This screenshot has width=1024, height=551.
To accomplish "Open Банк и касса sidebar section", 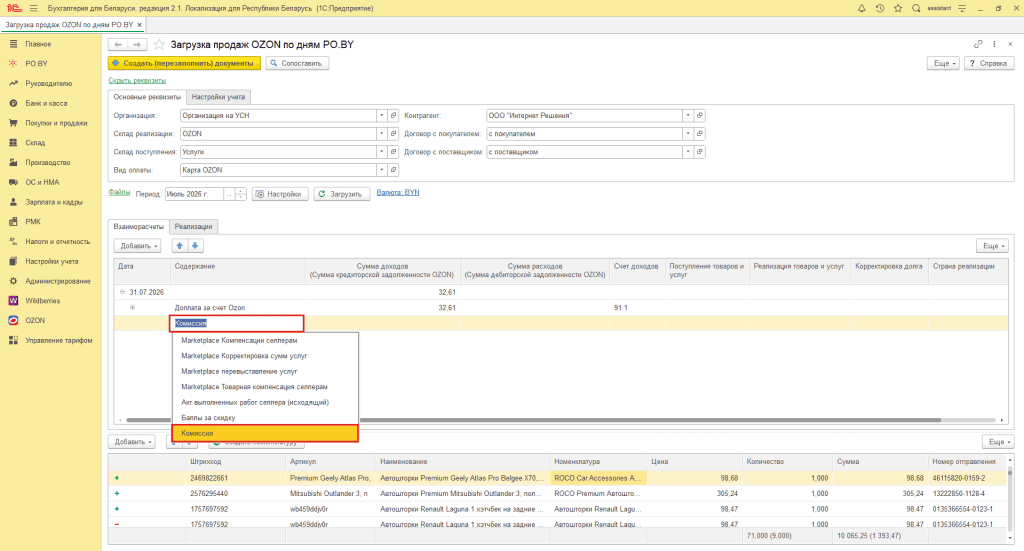I will [46, 103].
